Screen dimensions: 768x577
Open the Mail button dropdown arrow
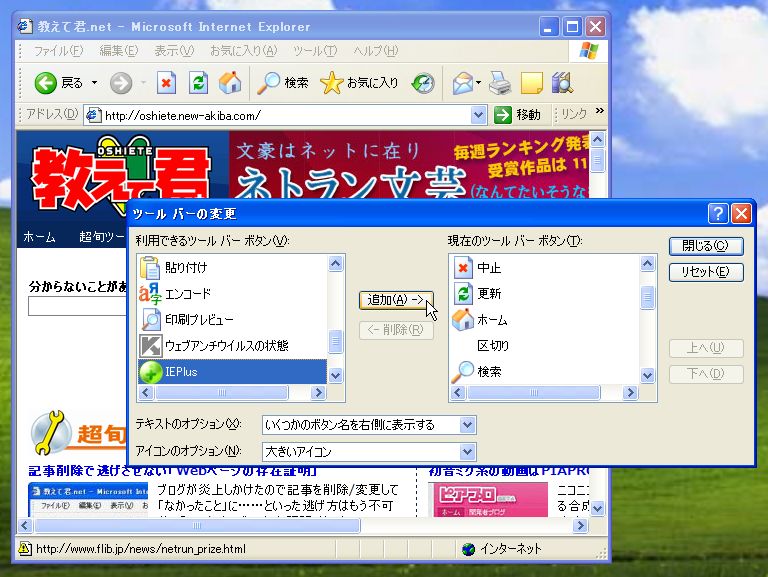(x=479, y=83)
